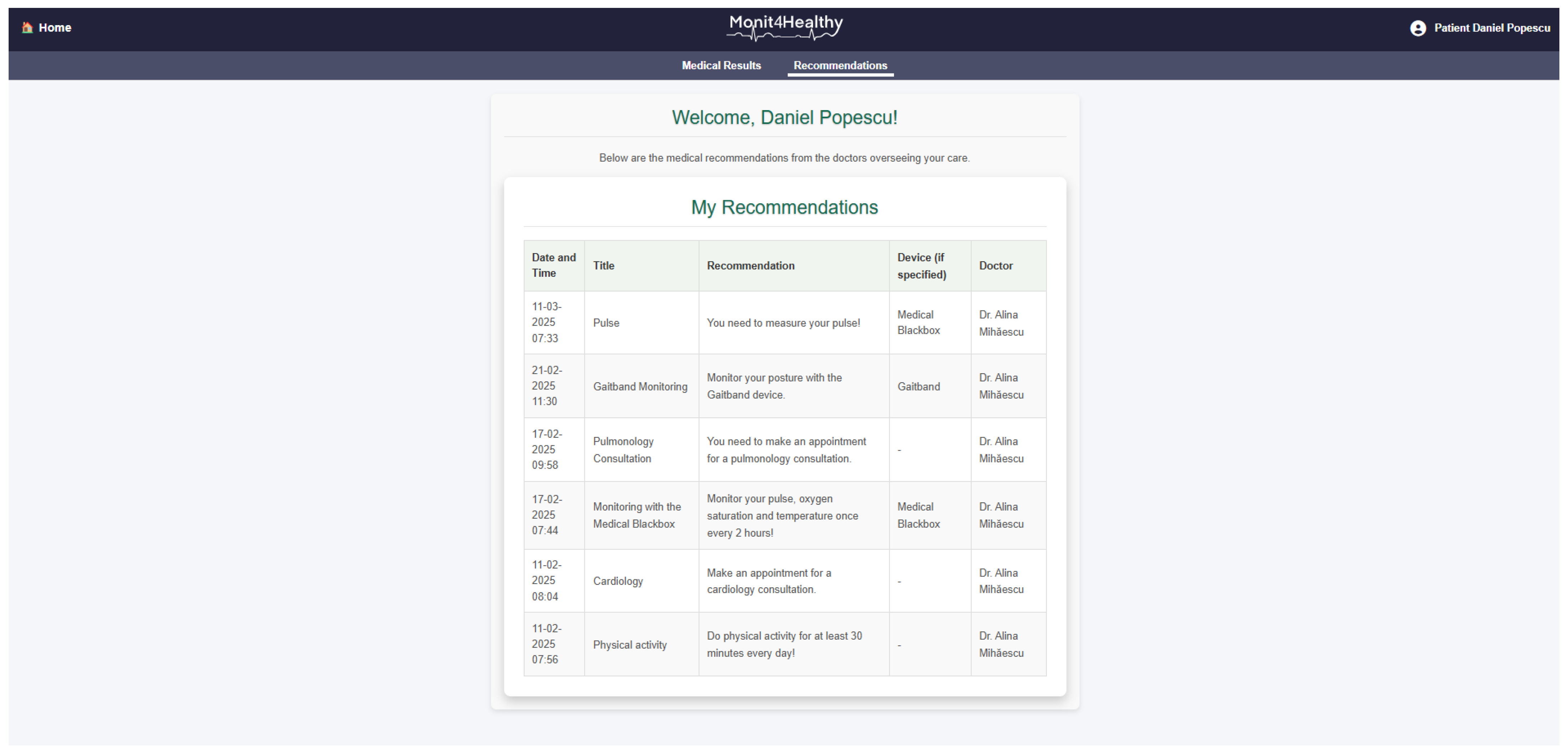
Task: Click the Title column header
Action: [x=603, y=265]
